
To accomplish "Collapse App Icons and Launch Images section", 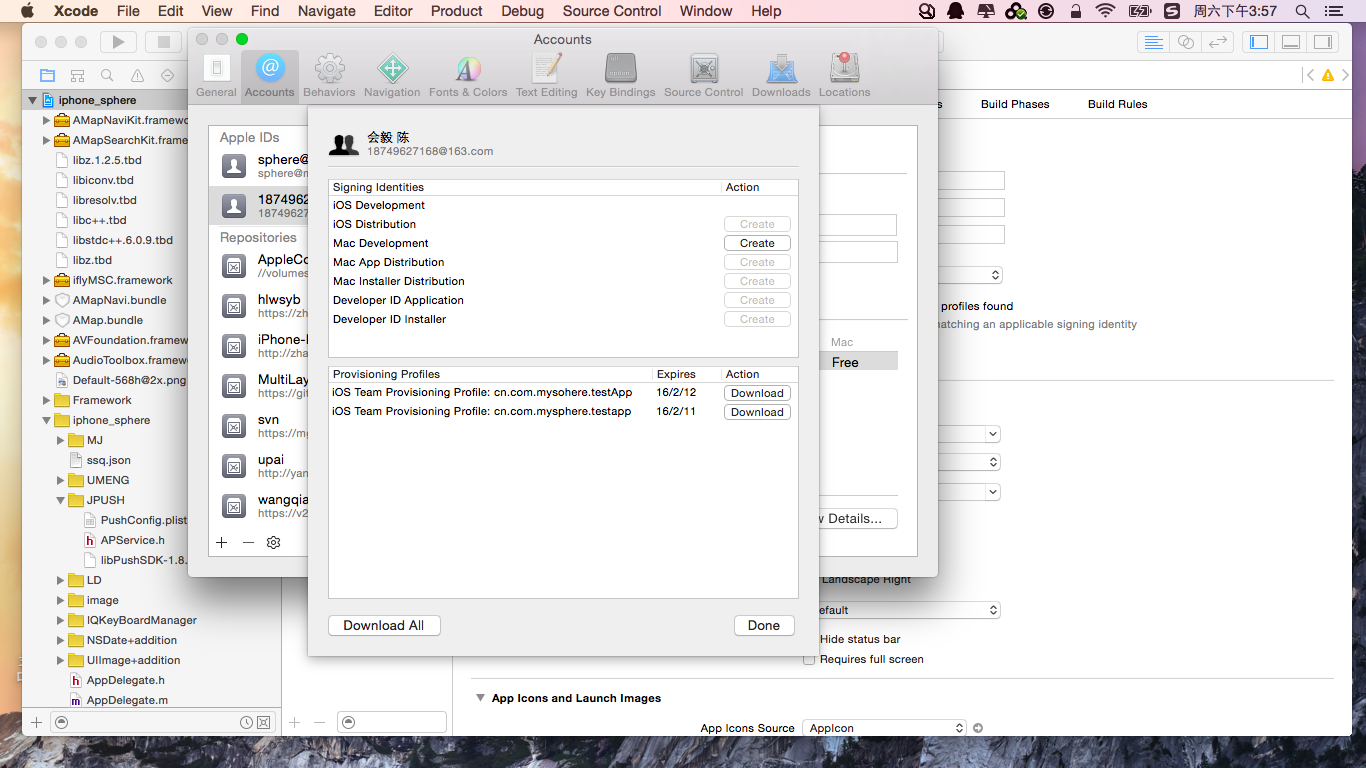I will (480, 698).
